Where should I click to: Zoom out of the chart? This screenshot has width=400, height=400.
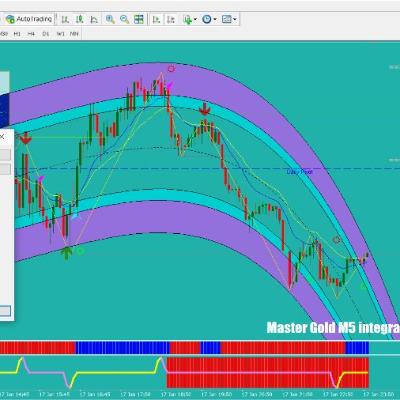tap(124, 19)
